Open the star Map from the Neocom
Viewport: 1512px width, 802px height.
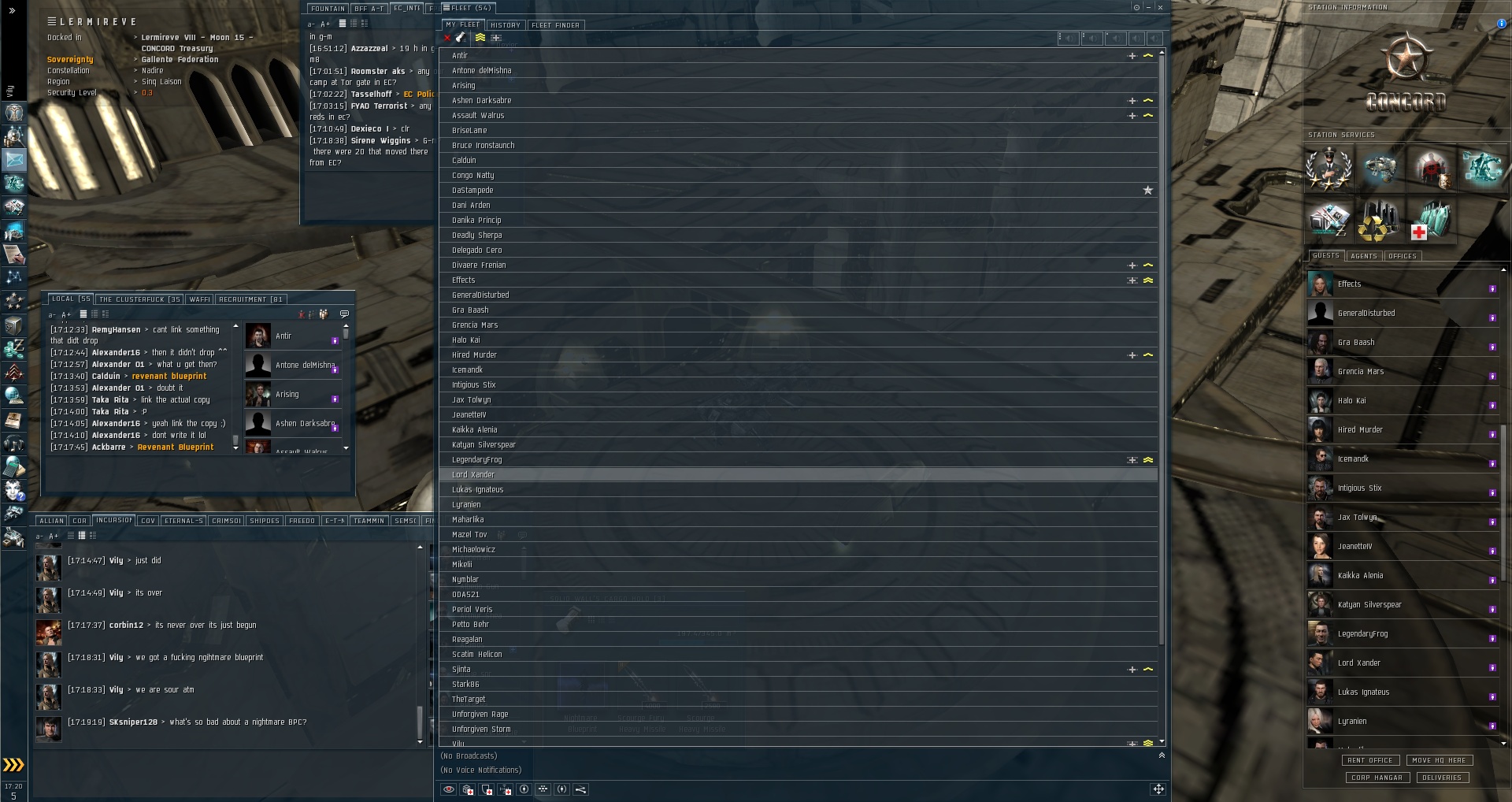(x=13, y=278)
